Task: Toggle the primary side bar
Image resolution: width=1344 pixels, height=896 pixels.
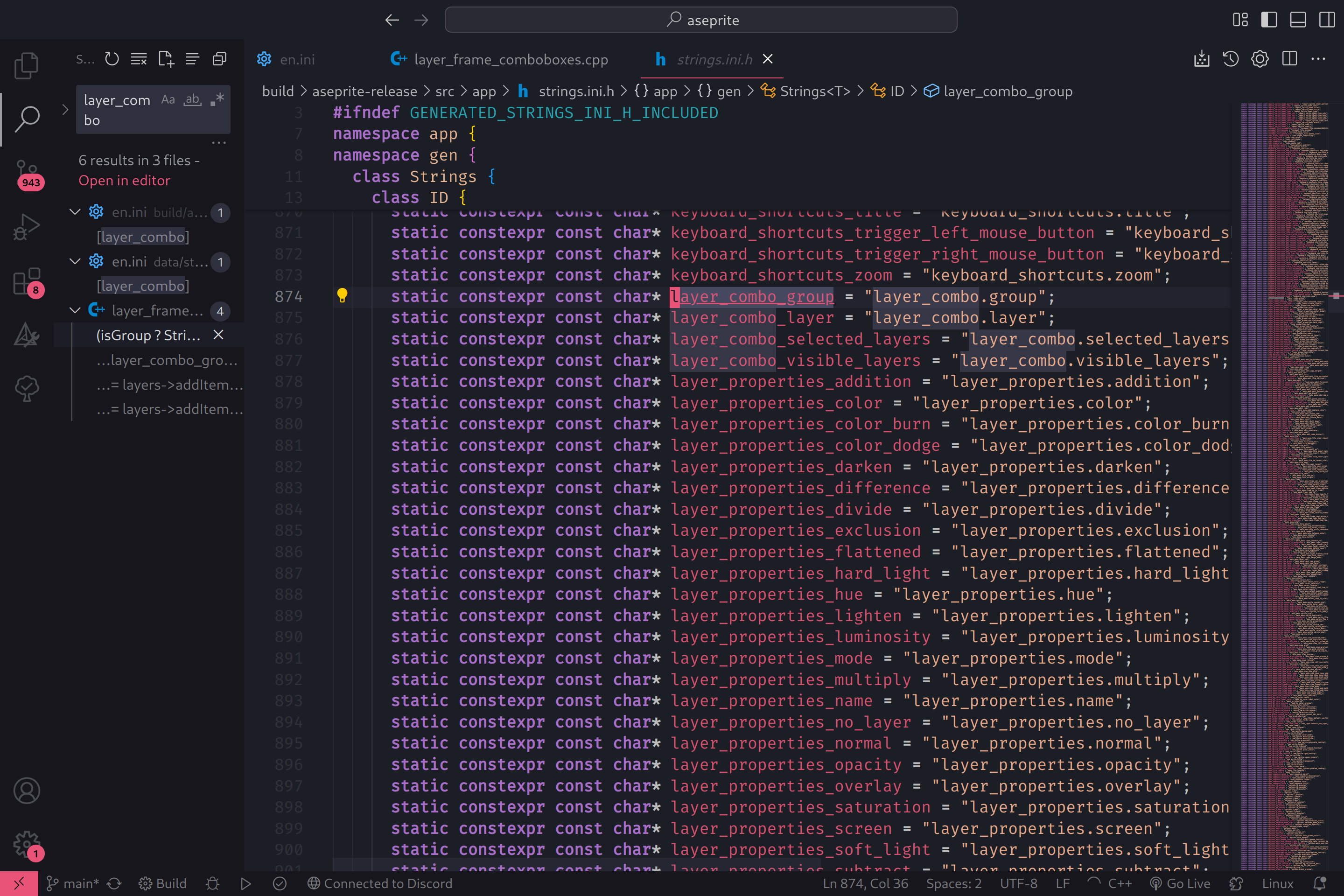Action: pyautogui.click(x=1269, y=20)
